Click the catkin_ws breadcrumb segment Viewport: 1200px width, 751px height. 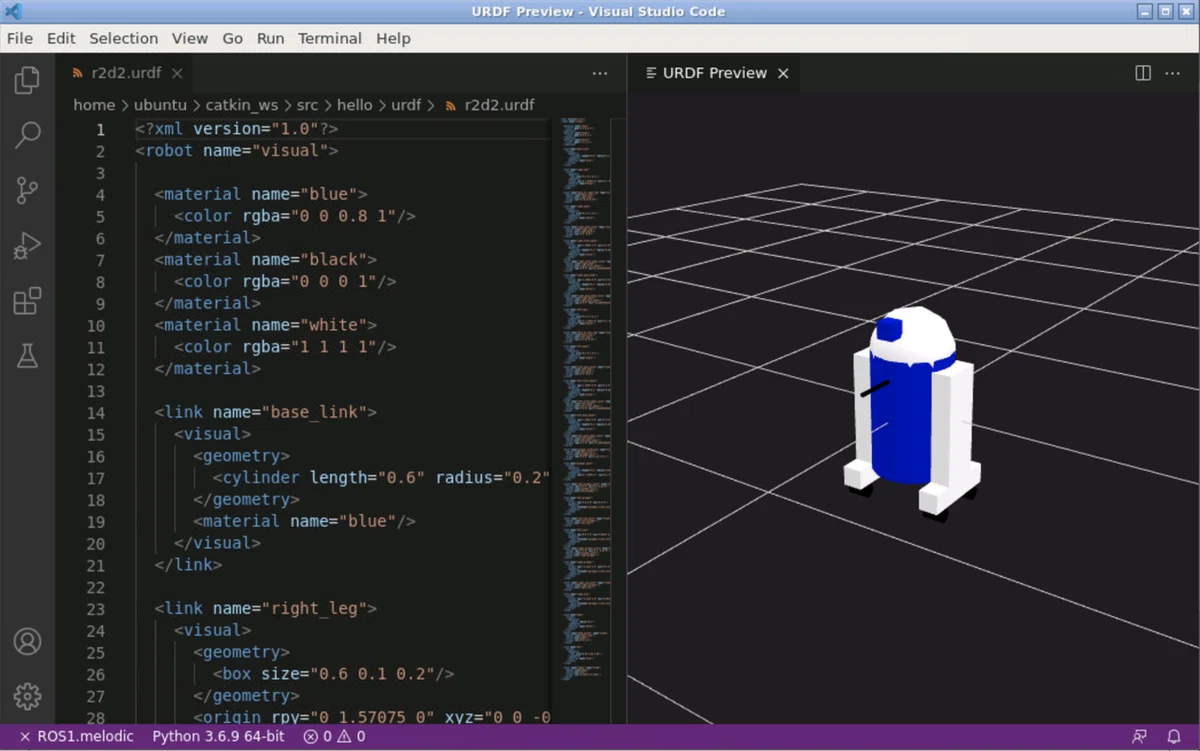(x=242, y=105)
